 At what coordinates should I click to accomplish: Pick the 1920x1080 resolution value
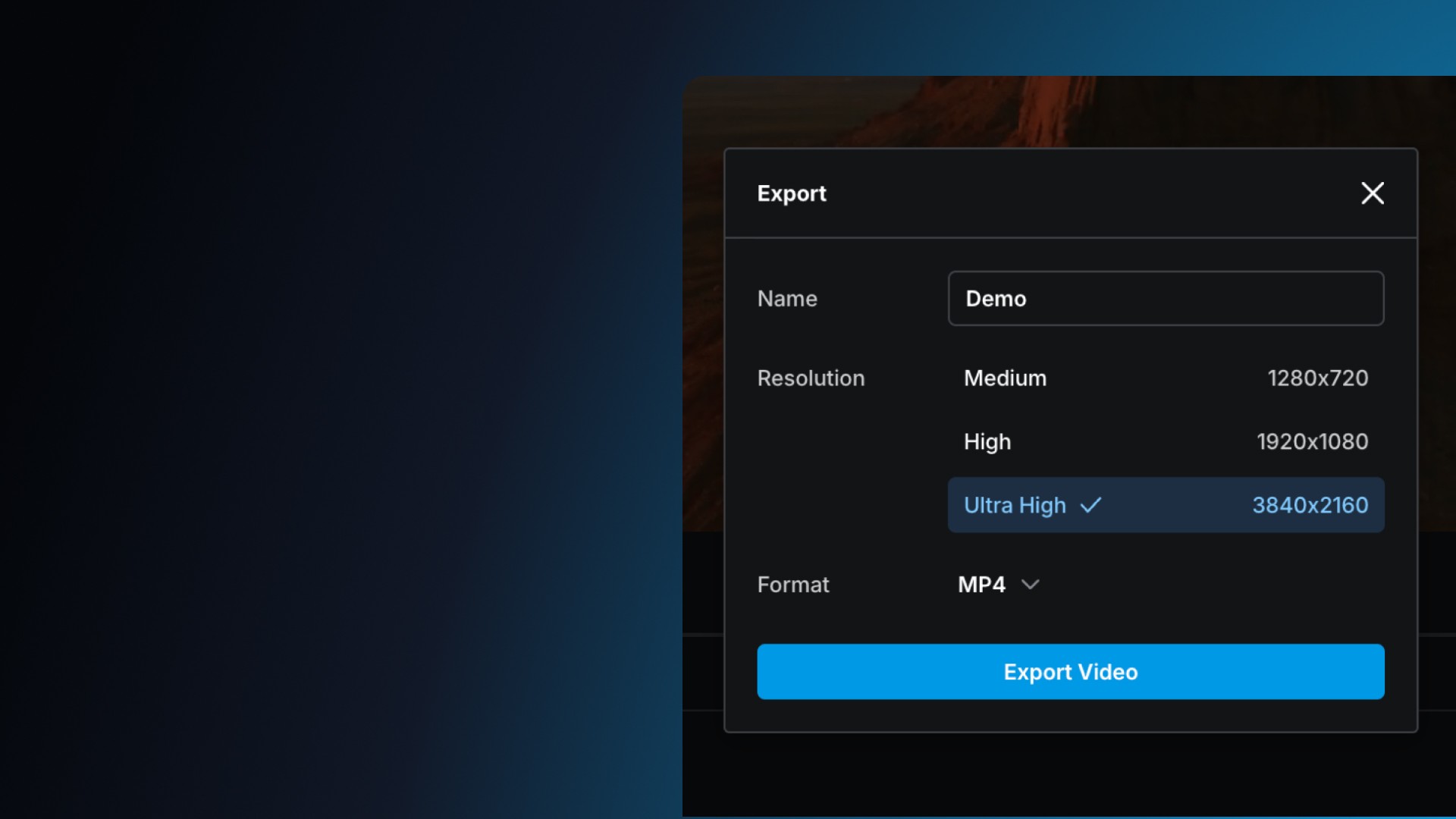pyautogui.click(x=1312, y=441)
